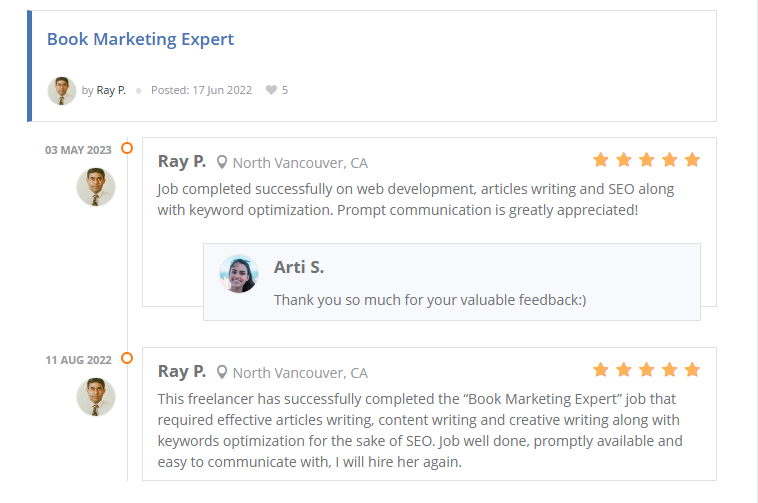
Task: Open the Book Marketing Expert job title
Action: (140, 40)
